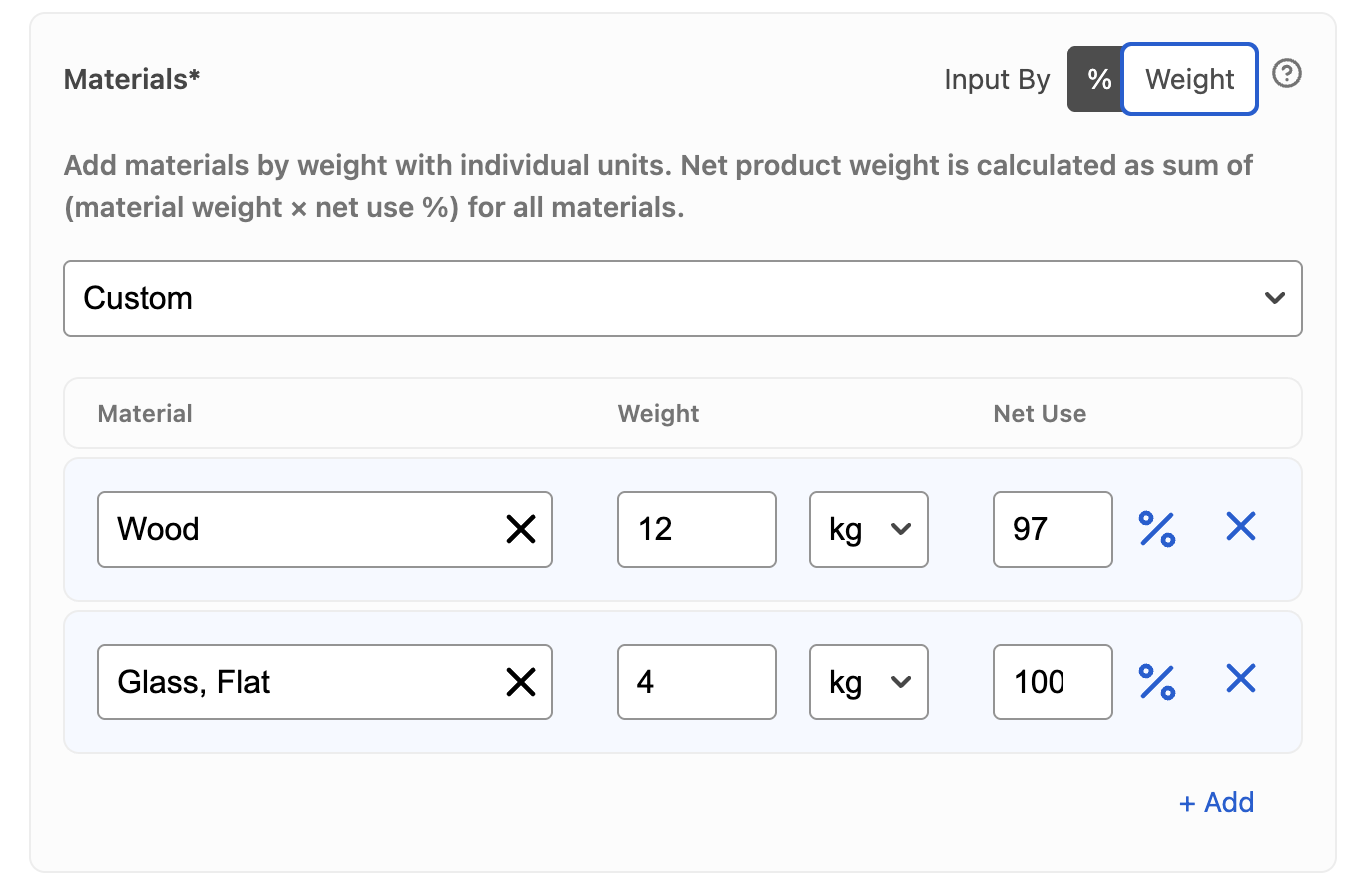Click the percent icon in Glass row
The image size is (1349, 889).
[1157, 681]
